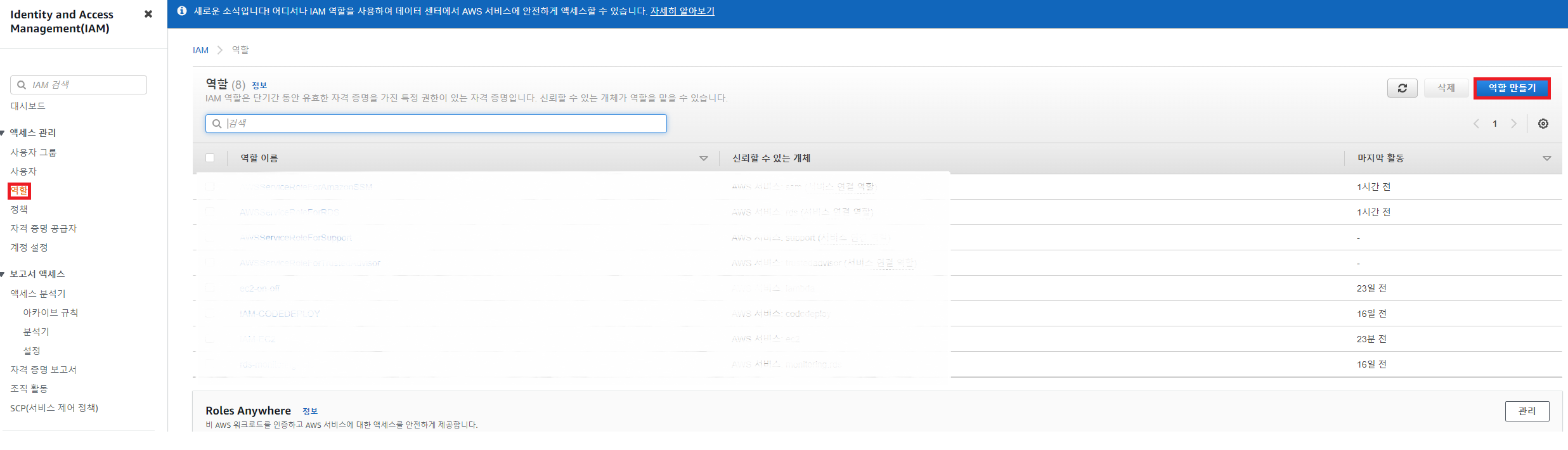Image resolution: width=1568 pixels, height=450 pixels.
Task: Open 정책 in the sidebar
Action: (19, 209)
